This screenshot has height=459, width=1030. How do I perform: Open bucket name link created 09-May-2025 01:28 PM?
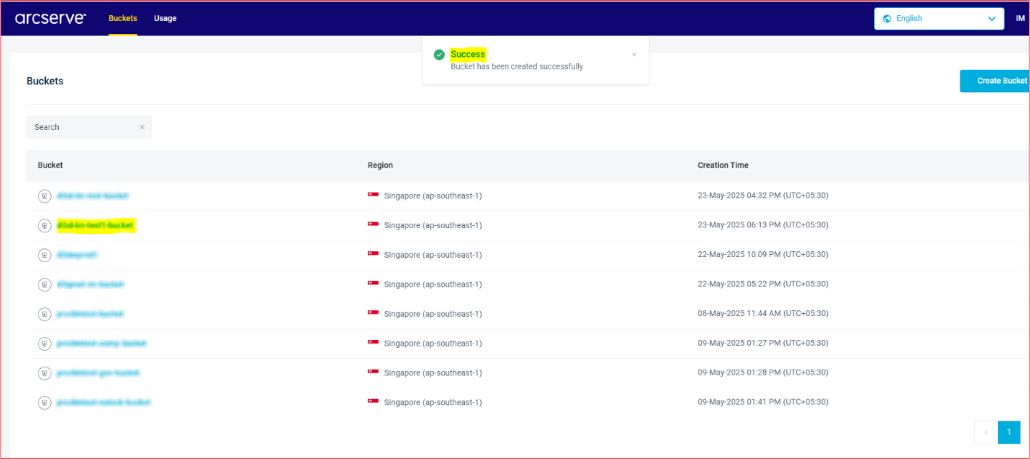[x=99, y=372]
